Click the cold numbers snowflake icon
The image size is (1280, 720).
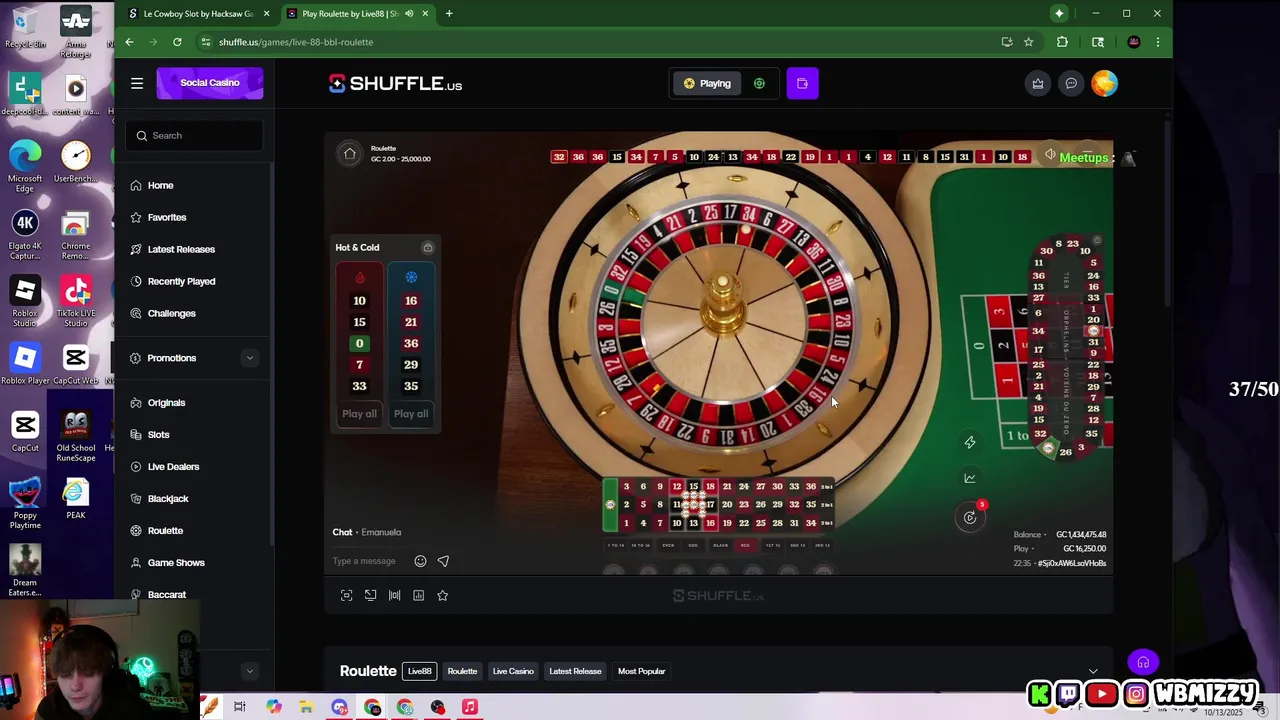click(411, 278)
